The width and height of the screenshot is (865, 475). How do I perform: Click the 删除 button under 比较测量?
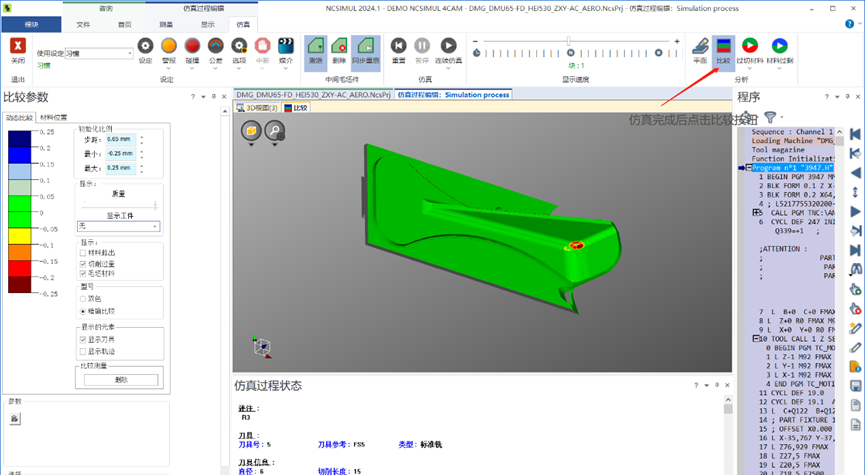click(x=121, y=380)
